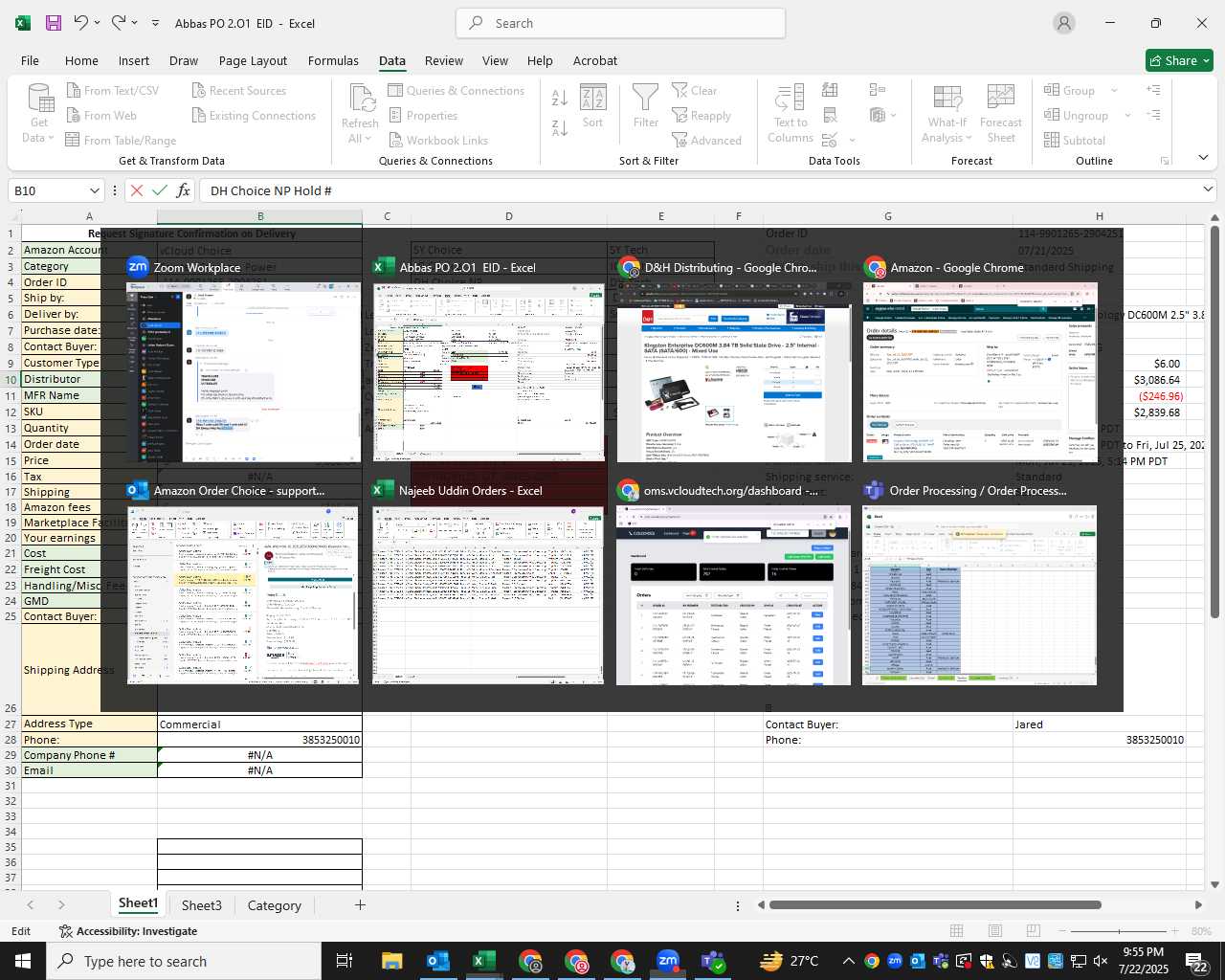Open Windows Task View icon

point(345,961)
